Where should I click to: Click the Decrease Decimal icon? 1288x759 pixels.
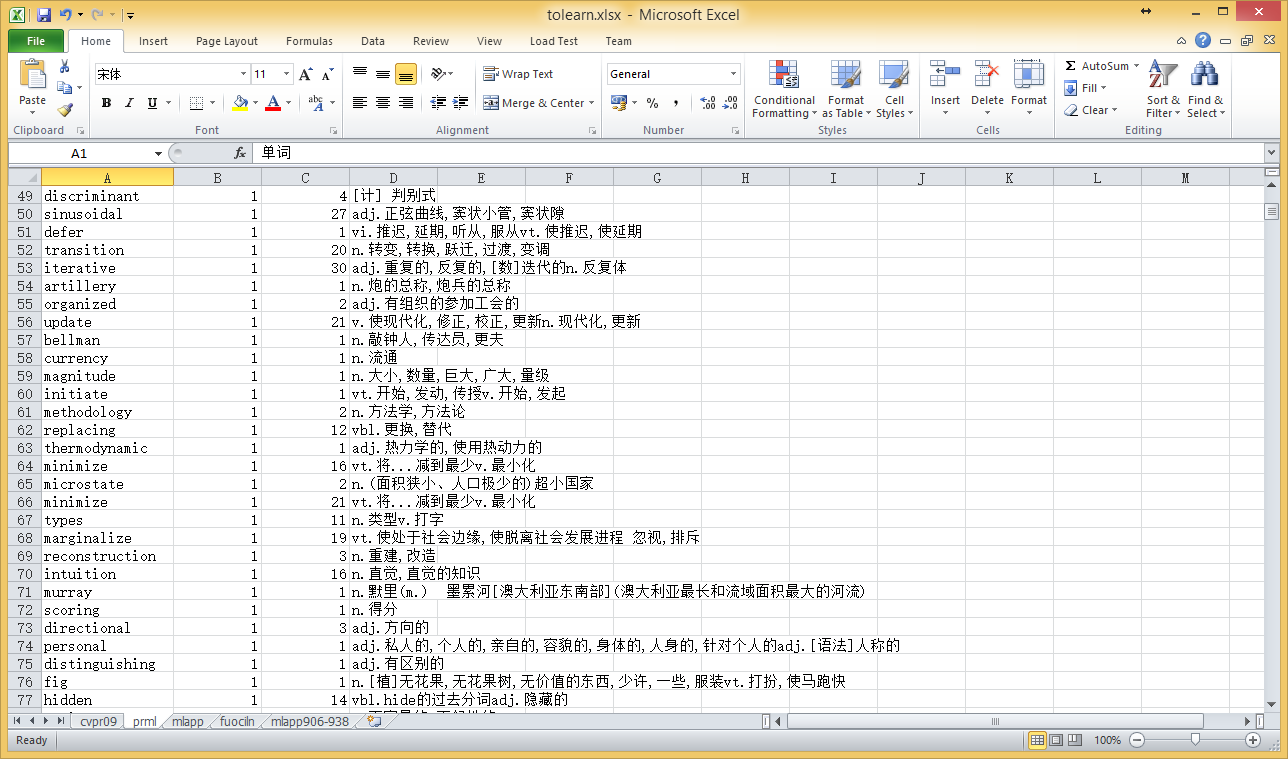[731, 103]
